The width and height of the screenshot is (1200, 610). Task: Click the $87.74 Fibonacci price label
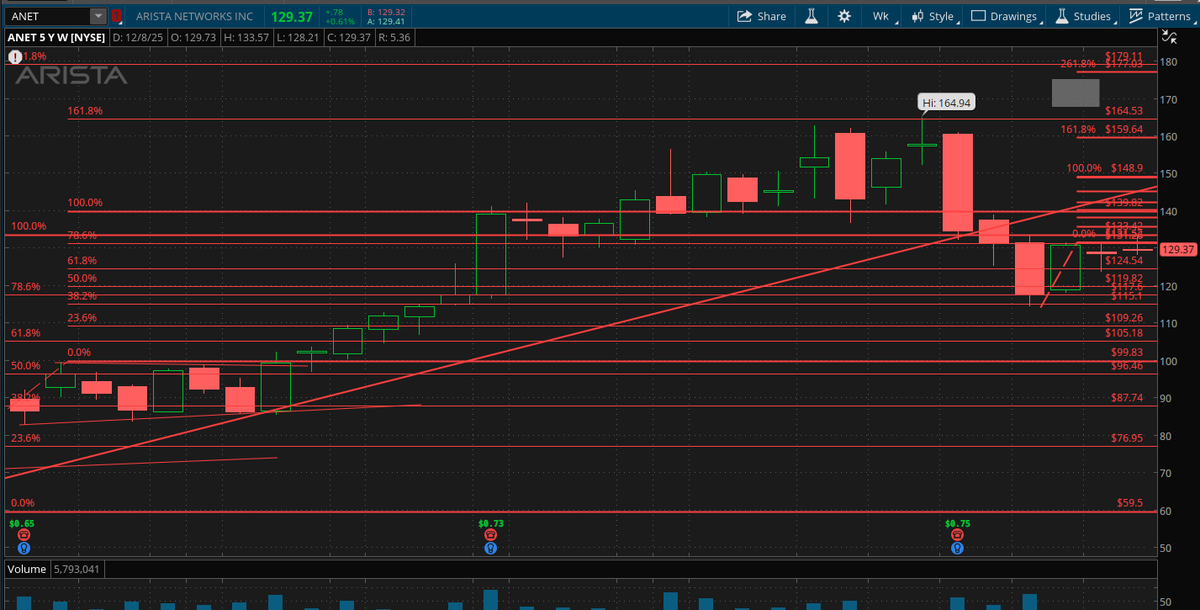pos(1127,398)
